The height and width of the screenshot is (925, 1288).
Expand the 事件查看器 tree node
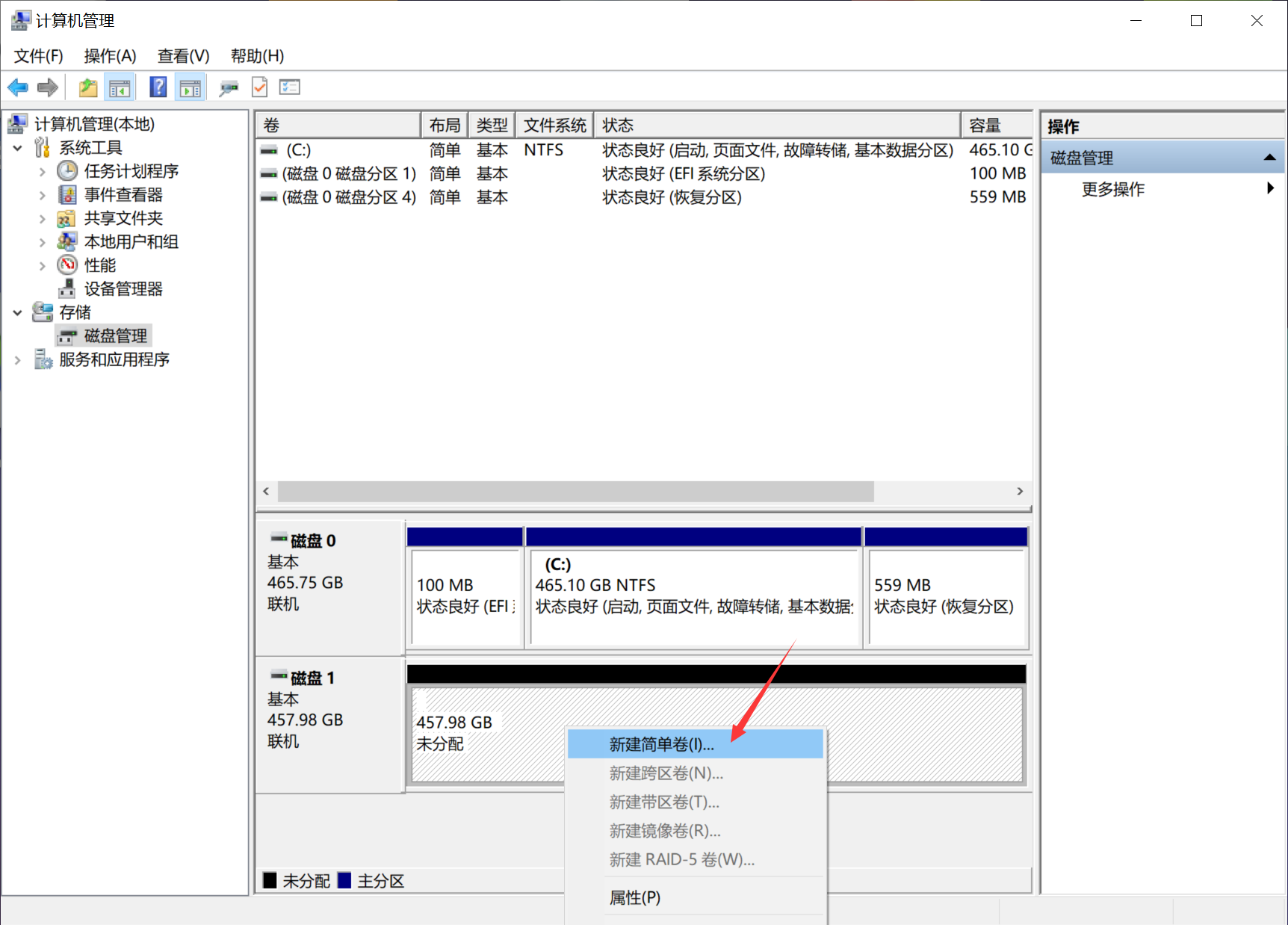tap(43, 194)
